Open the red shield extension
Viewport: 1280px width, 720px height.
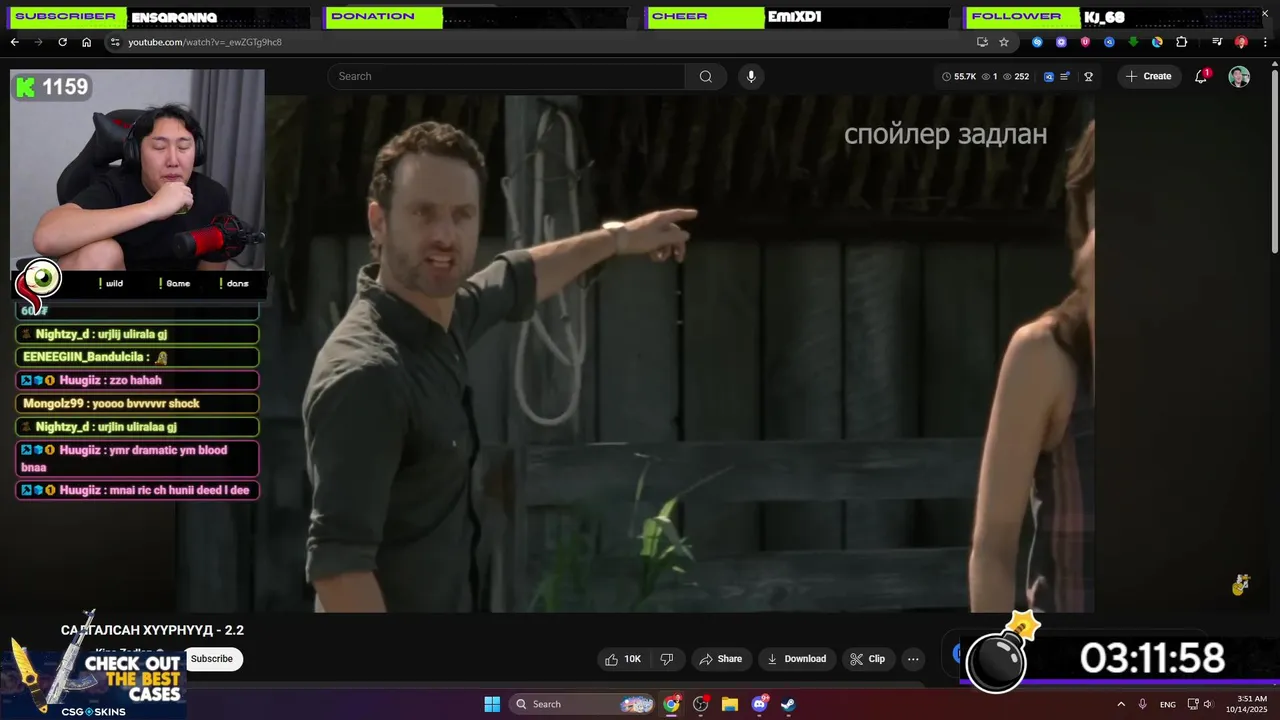1085,42
